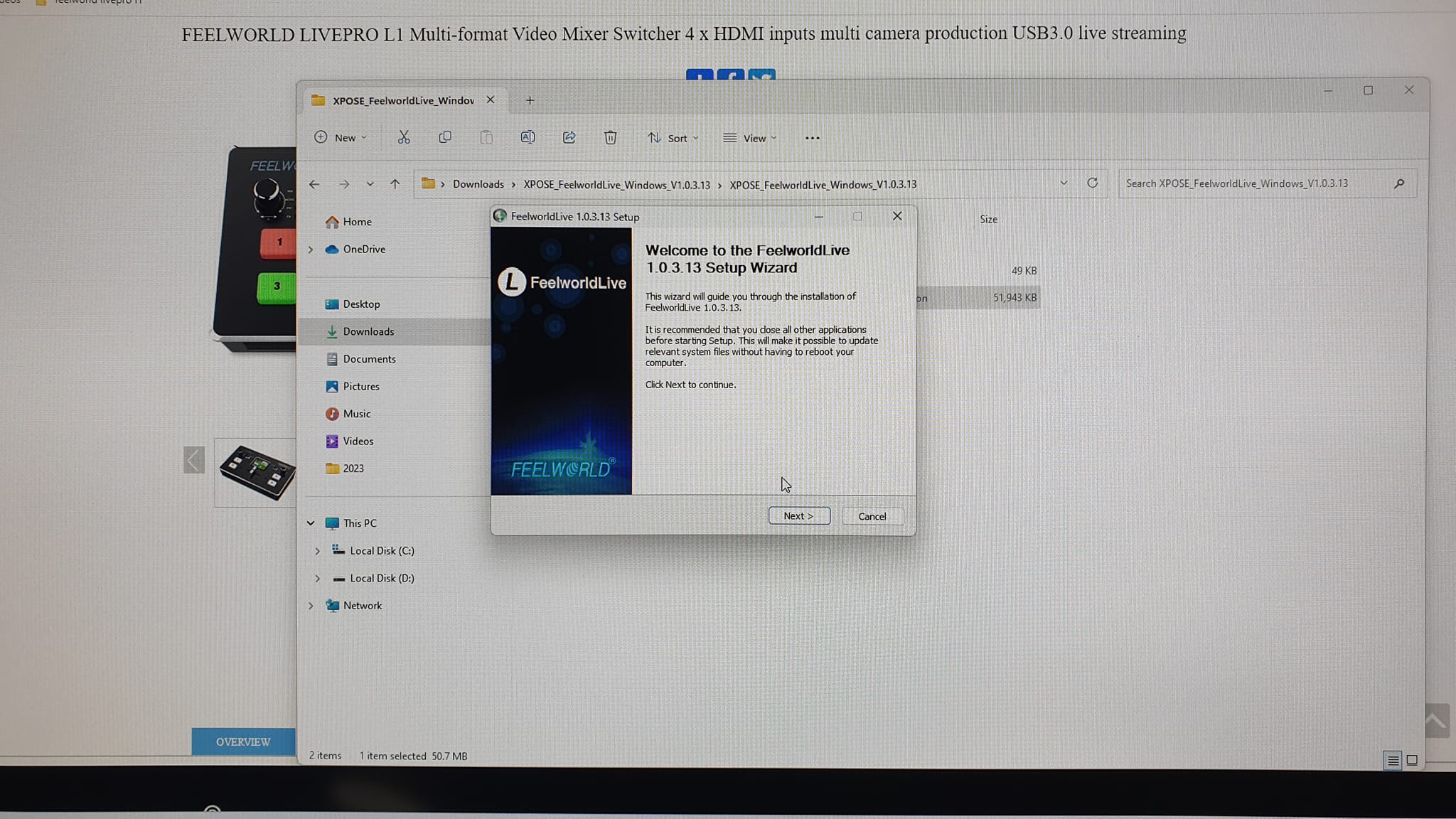Switch to large thumbnails view icon in status bar
This screenshot has width=1456, height=819.
click(x=1412, y=760)
